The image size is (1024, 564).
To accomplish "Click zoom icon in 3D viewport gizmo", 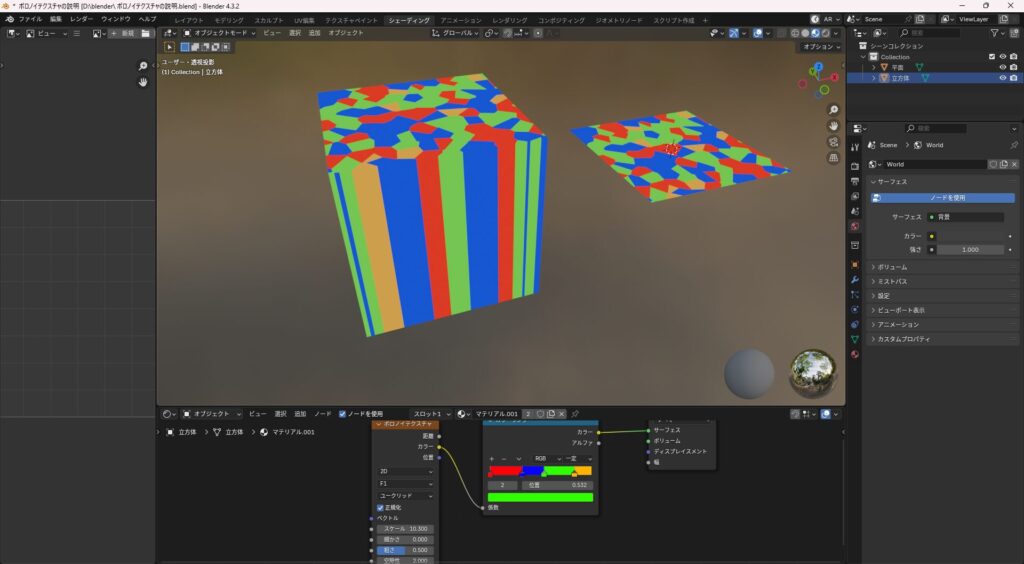I will click(833, 110).
